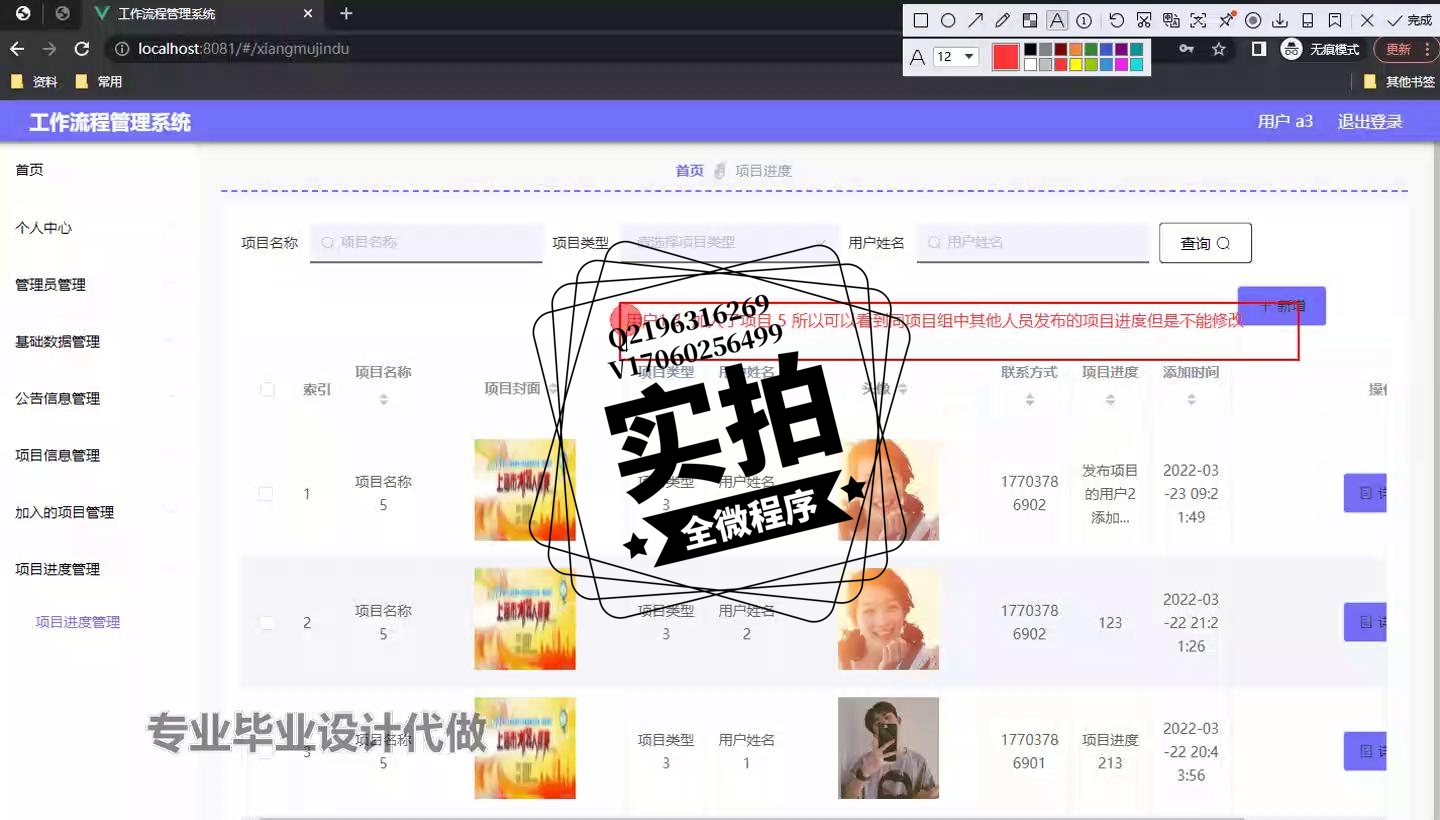1440x820 pixels.
Task: Open the font size 12 dropdown
Action: (956, 57)
